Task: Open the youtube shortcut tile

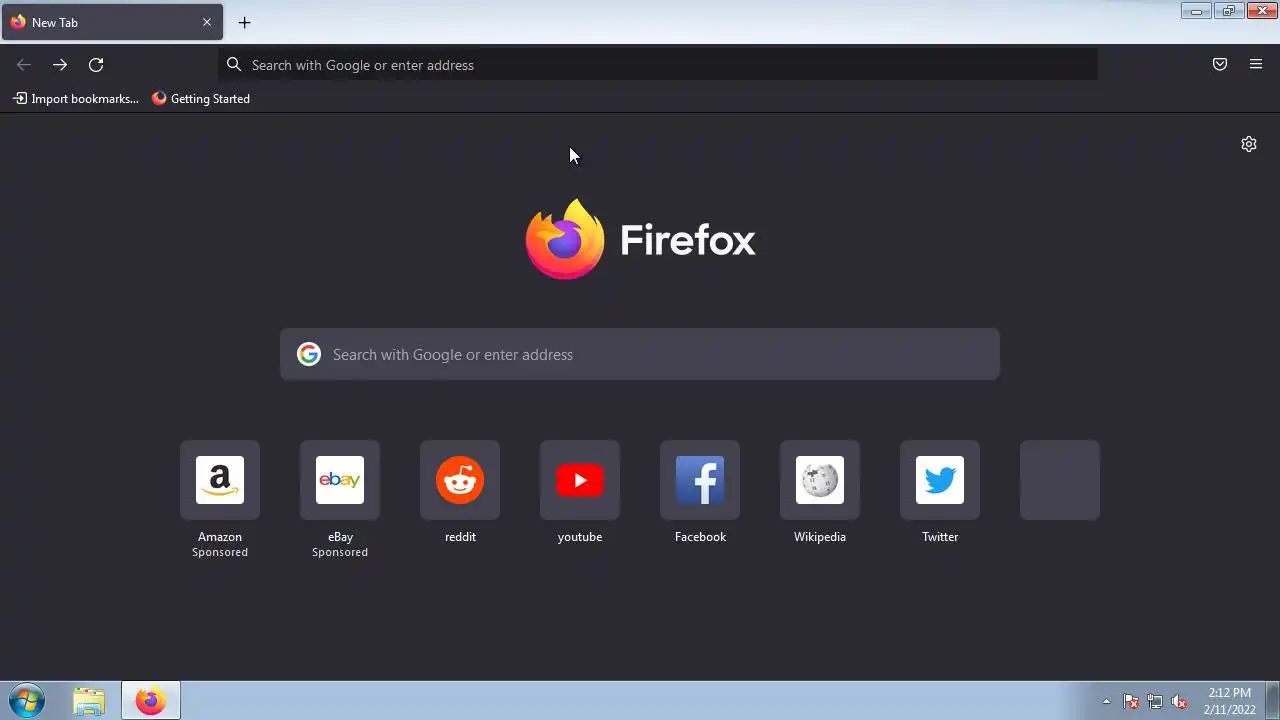Action: click(x=580, y=480)
